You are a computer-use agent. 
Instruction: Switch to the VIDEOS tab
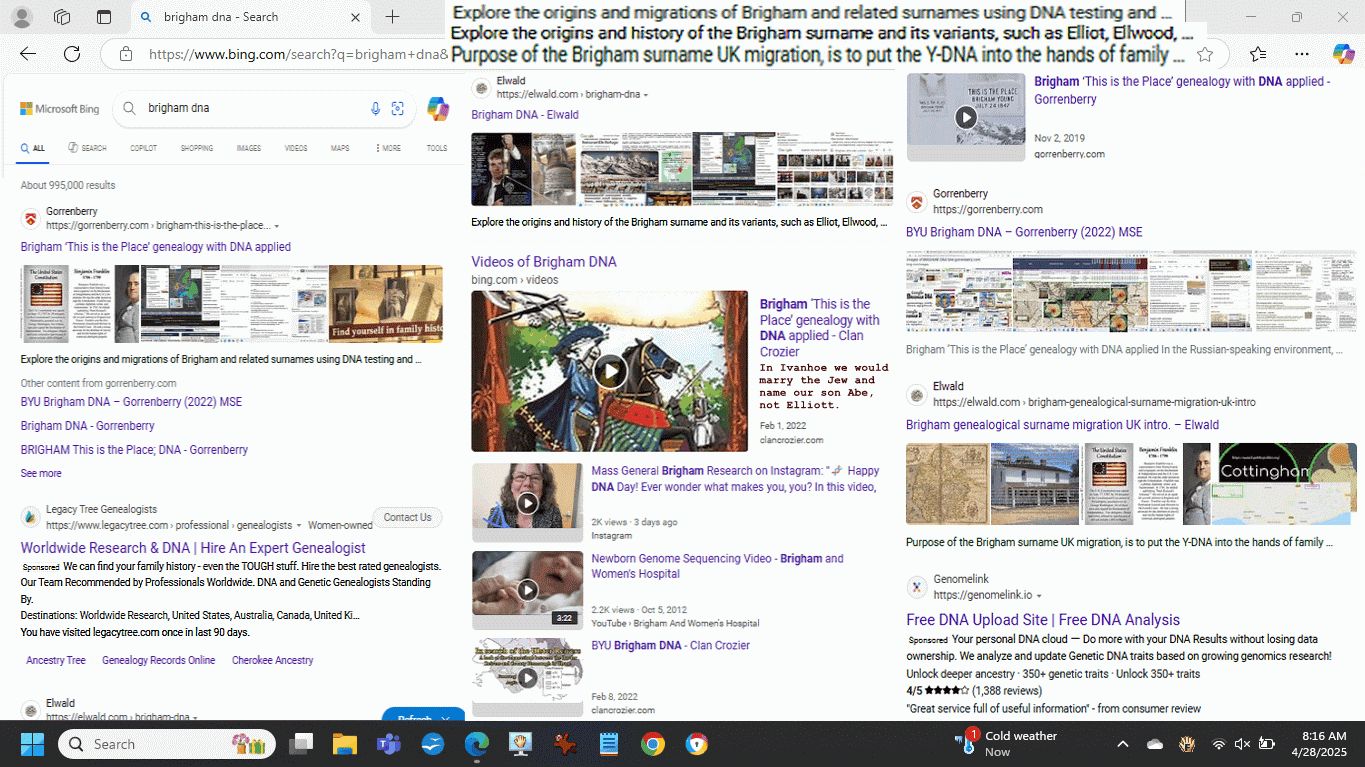click(x=296, y=148)
